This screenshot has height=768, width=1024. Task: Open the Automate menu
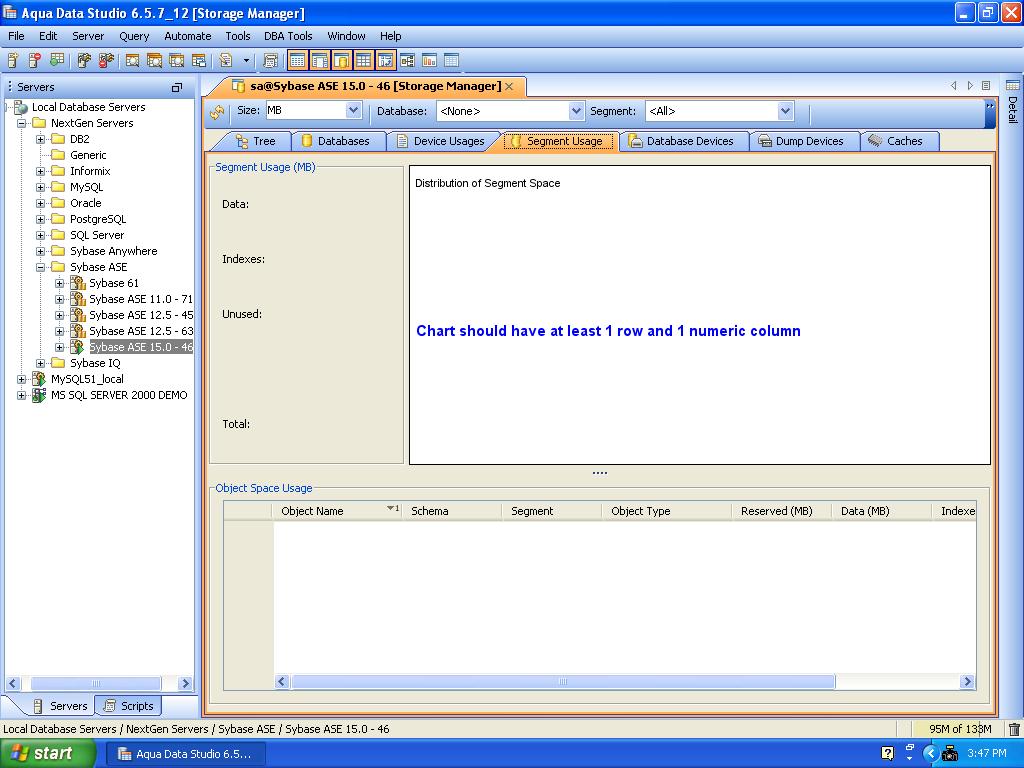187,36
